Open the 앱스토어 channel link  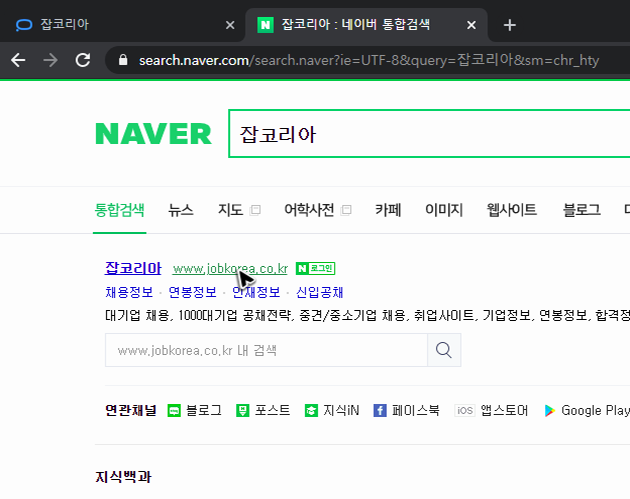point(504,410)
